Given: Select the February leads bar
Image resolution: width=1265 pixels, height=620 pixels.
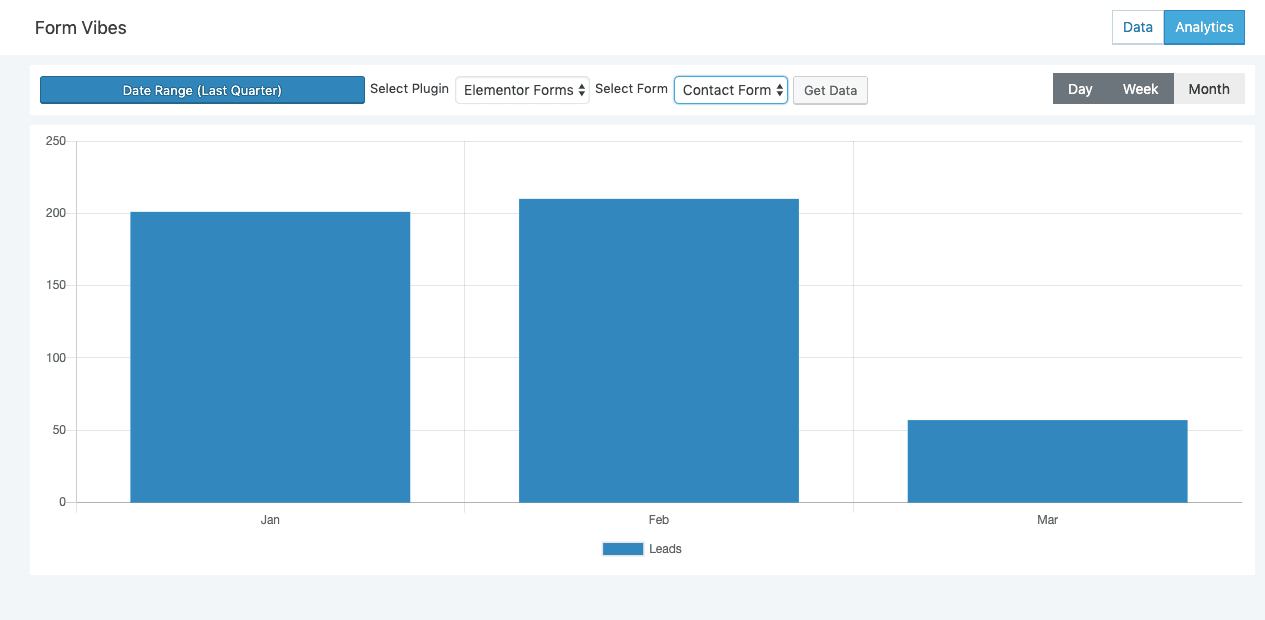Looking at the screenshot, I should (x=658, y=350).
